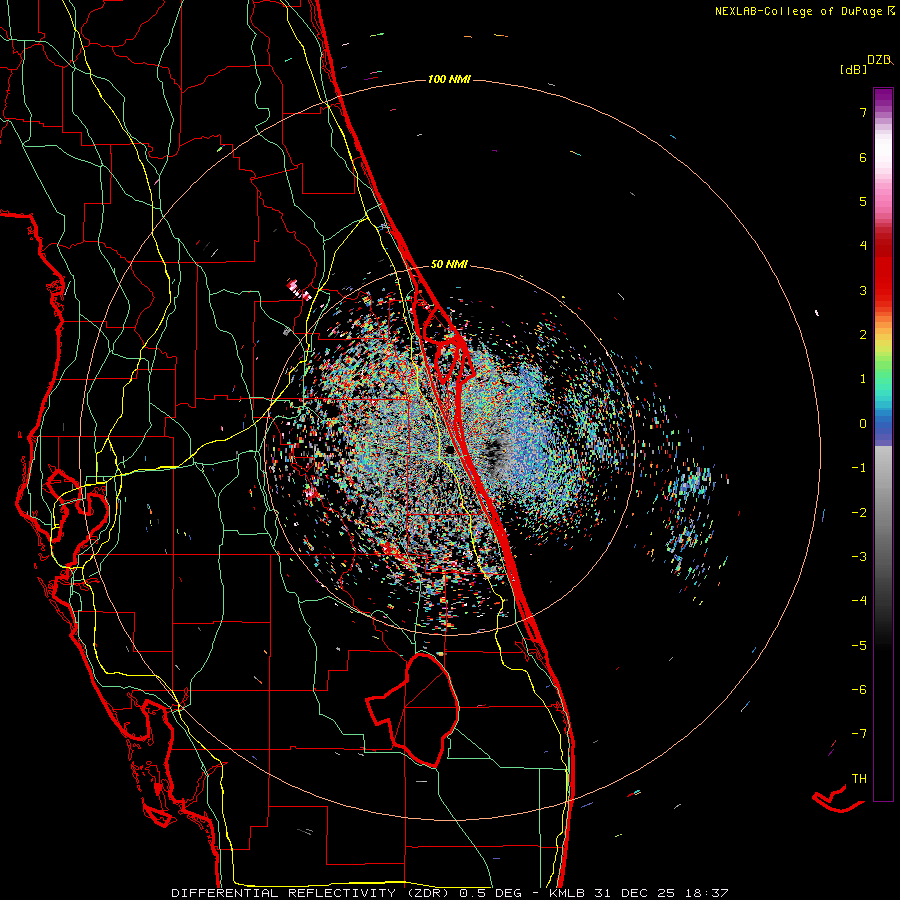The image size is (900, 900).
Task: Click the 0 value on the dB scale
Action: [863, 424]
